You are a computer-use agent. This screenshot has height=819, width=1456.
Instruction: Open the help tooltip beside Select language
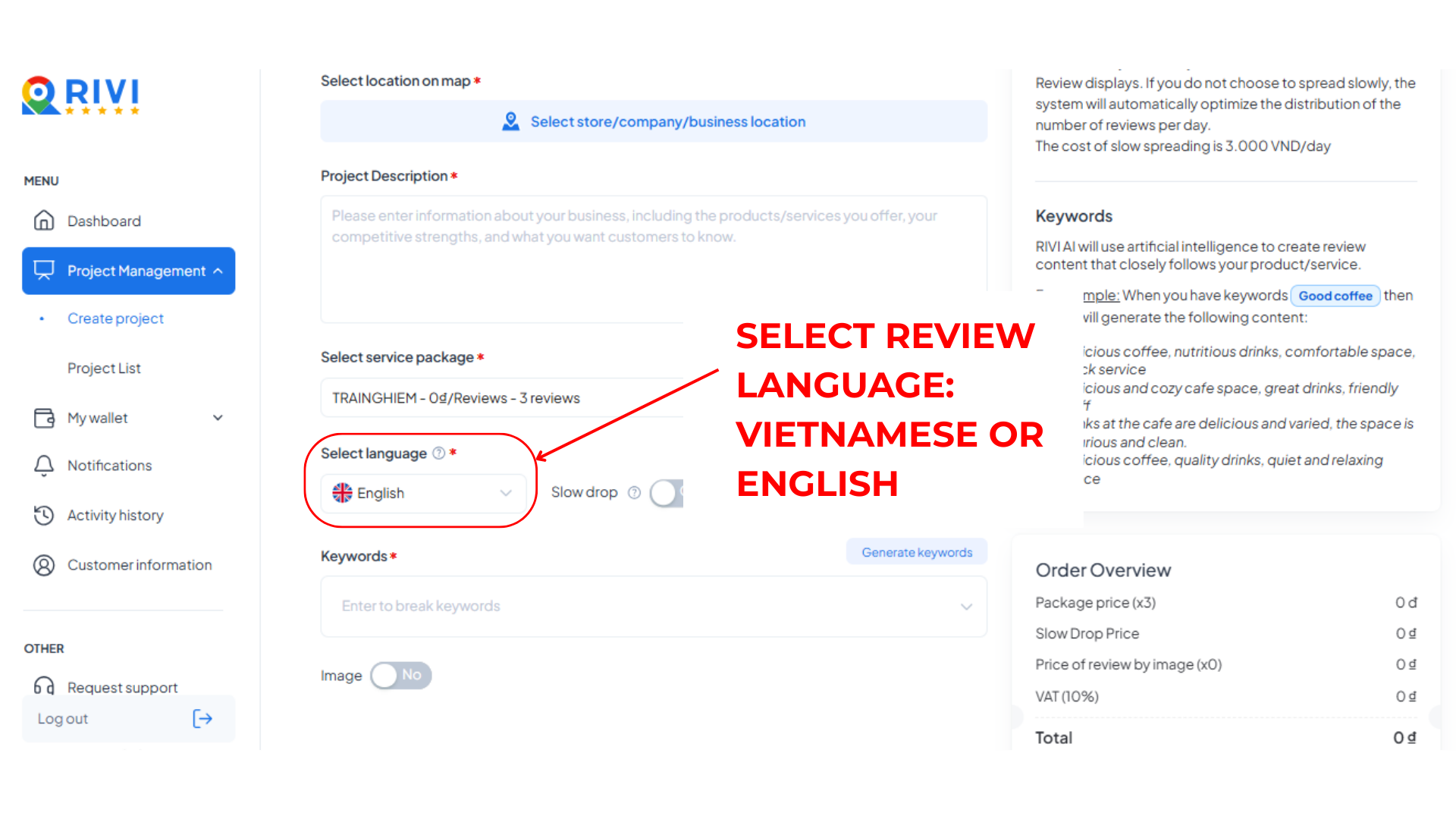[x=438, y=453]
